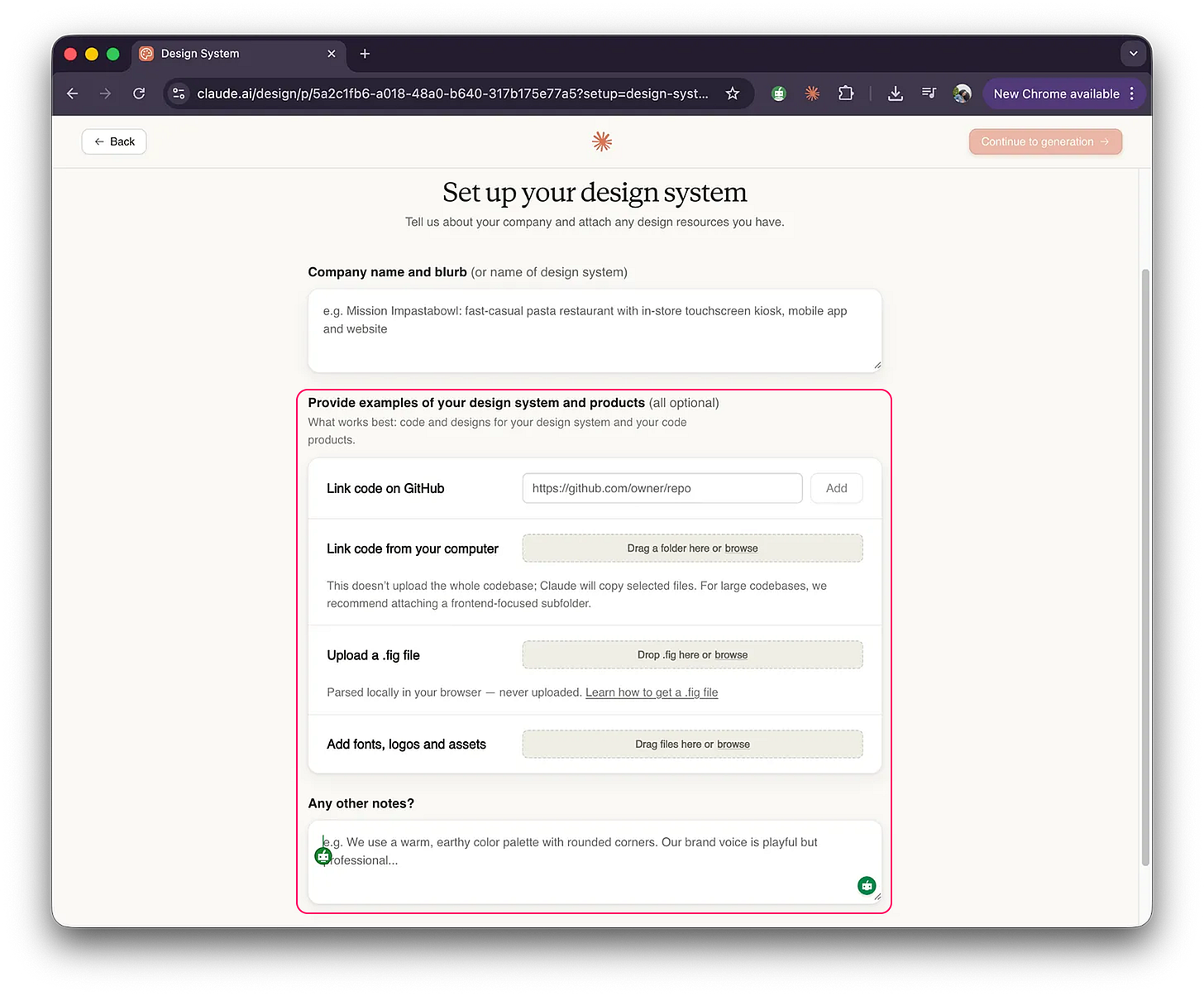The image size is (1204, 996).
Task: Reload the page with the refresh icon
Action: pos(139,93)
